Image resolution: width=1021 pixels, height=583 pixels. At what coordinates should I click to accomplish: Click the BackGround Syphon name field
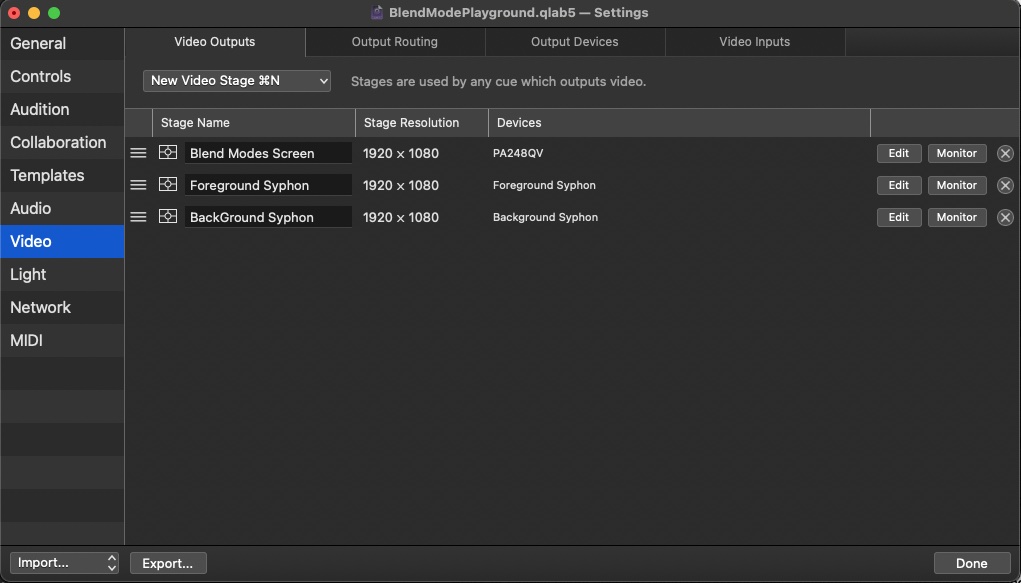(267, 217)
